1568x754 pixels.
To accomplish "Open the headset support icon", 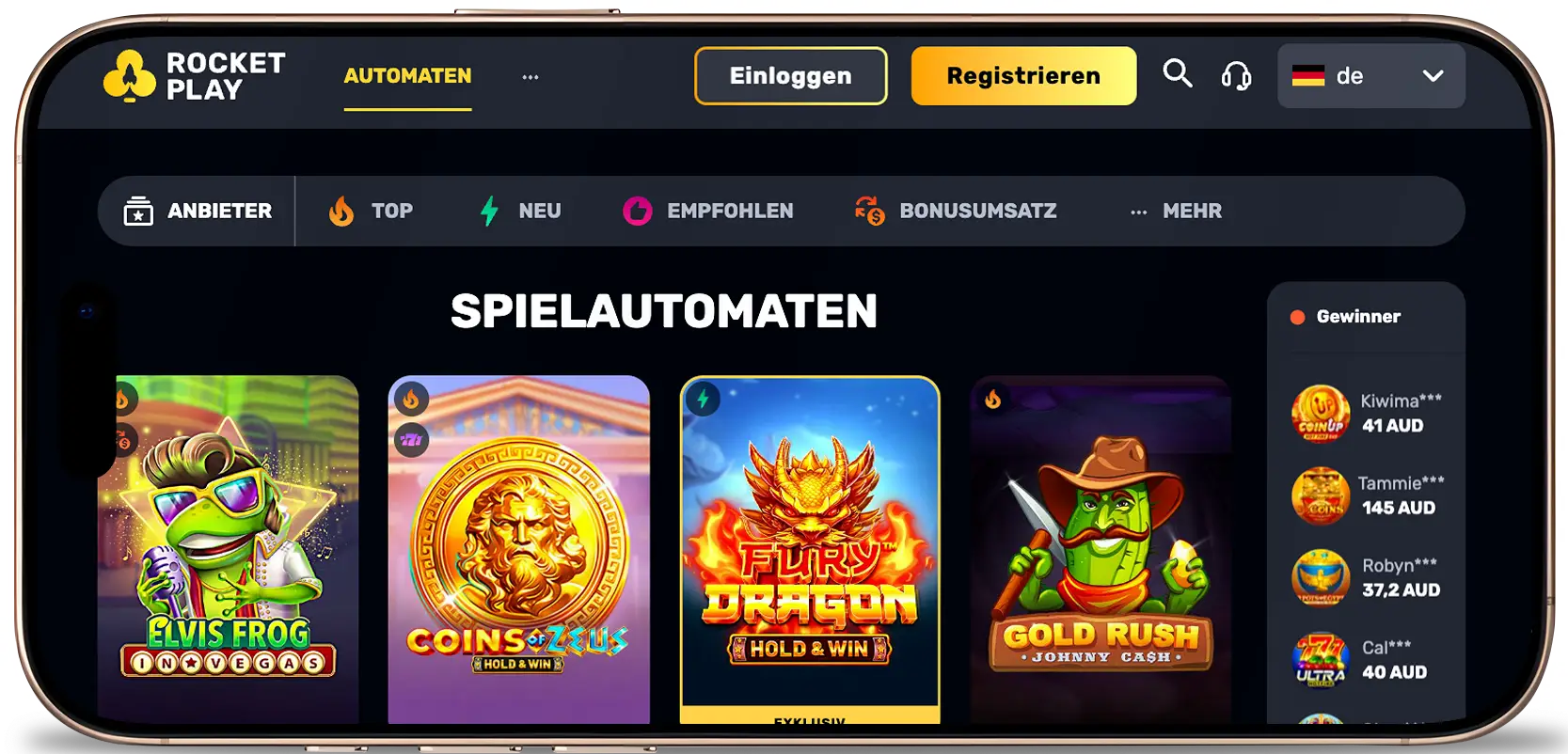I will click(x=1236, y=75).
